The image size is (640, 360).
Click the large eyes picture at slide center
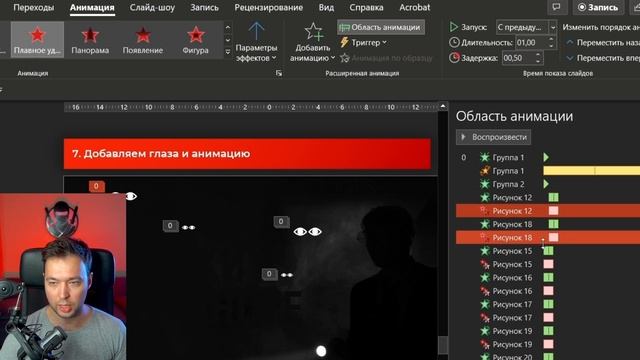[308, 232]
